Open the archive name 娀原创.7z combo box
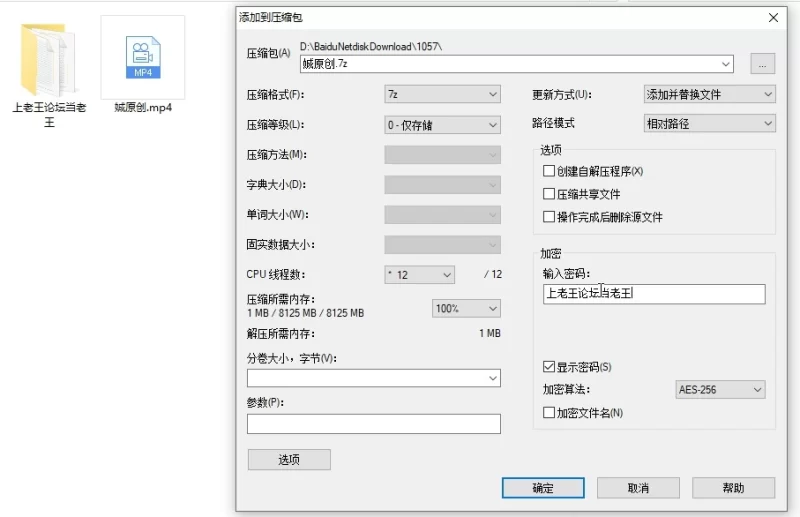The height and width of the screenshot is (517, 800). pyautogui.click(x=516, y=64)
